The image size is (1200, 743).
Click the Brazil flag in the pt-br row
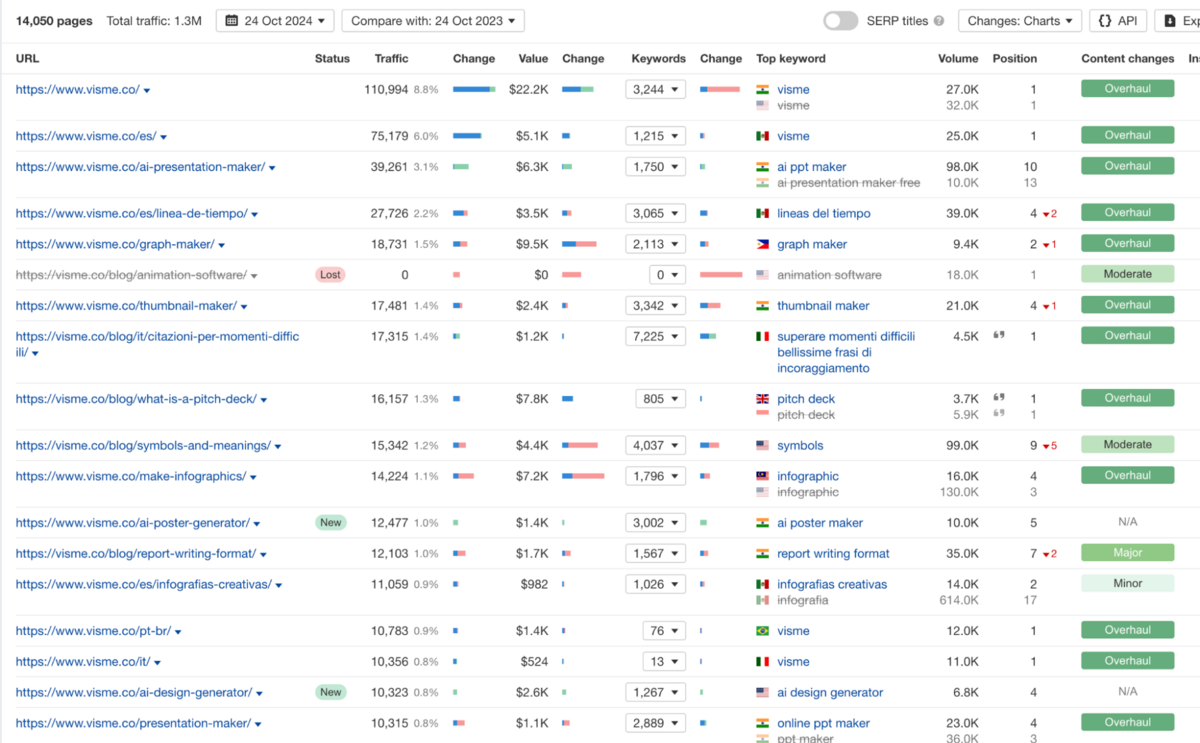[763, 631]
